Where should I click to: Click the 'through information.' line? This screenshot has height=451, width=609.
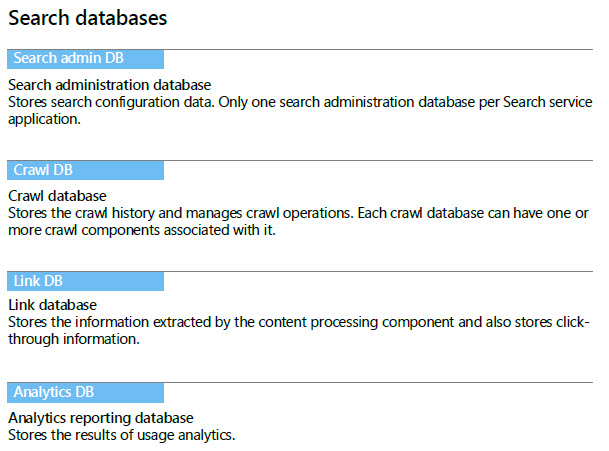tap(74, 339)
